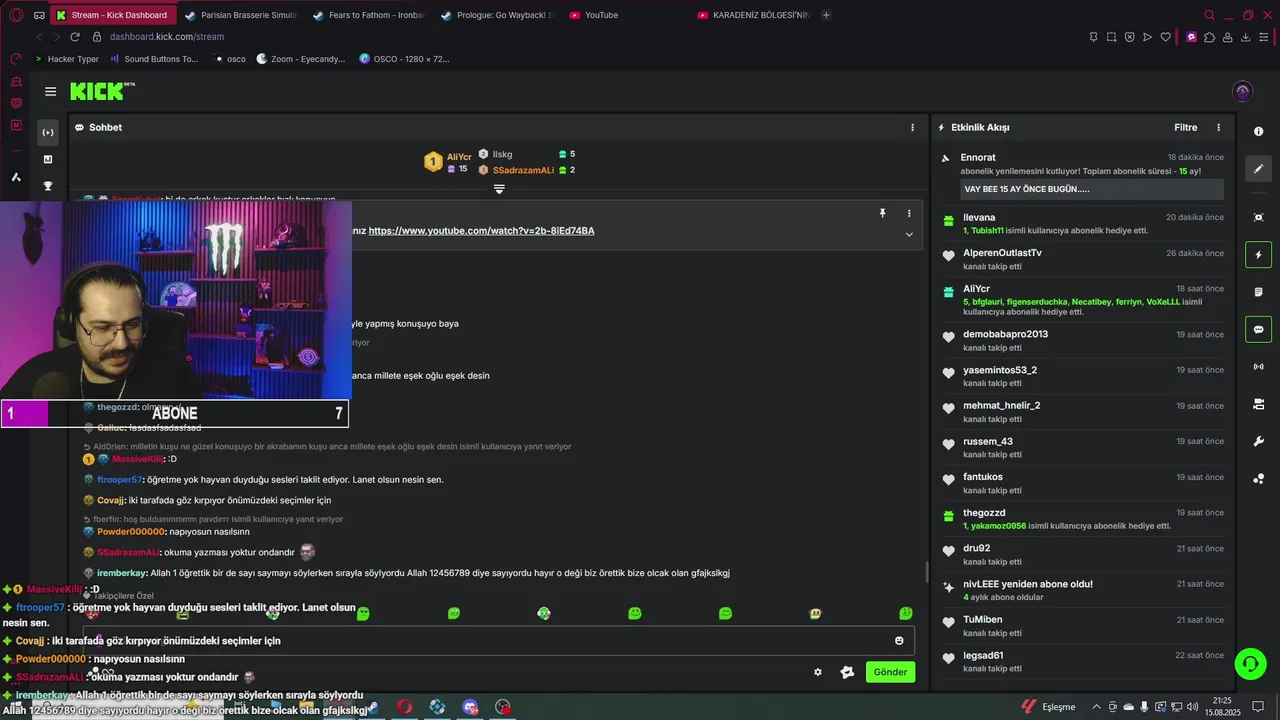The height and width of the screenshot is (720, 1280).
Task: Click the chat panel scrollbar
Action: point(925,573)
